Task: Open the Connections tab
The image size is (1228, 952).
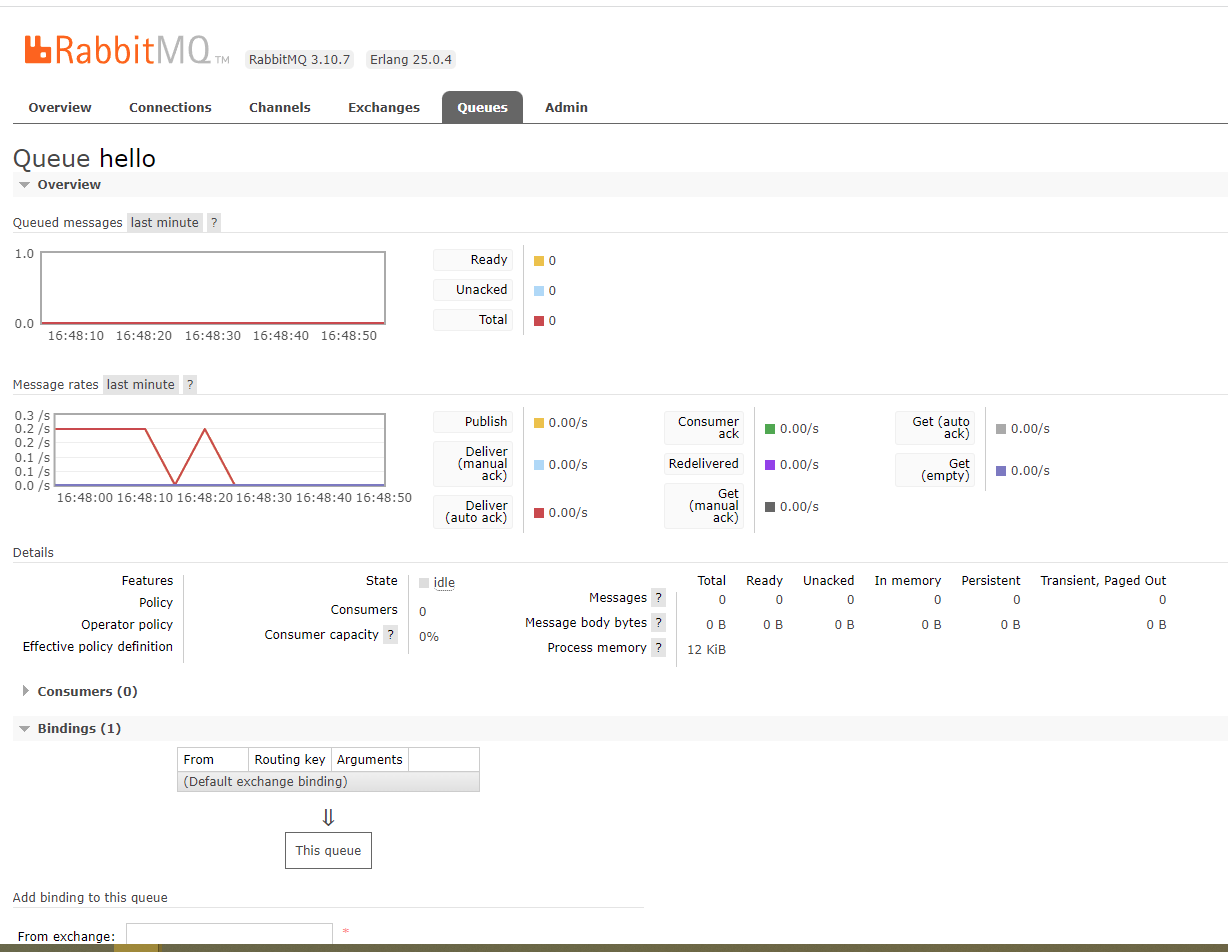Action: pyautogui.click(x=170, y=107)
